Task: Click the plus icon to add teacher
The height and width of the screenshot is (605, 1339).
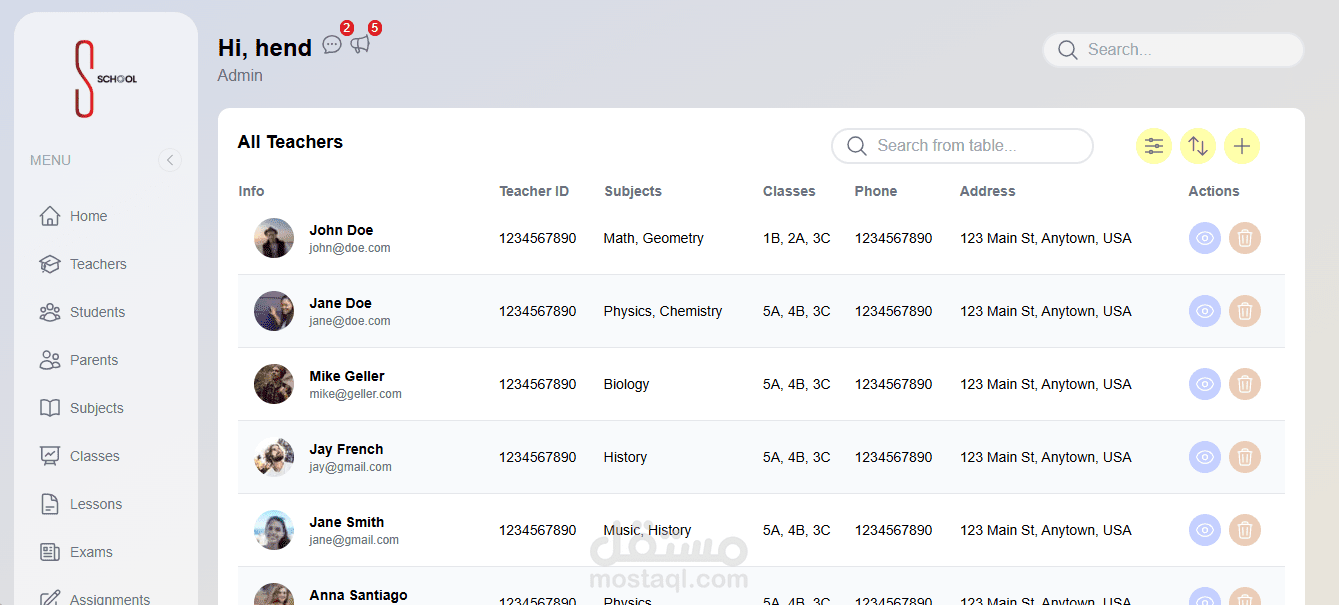Action: pos(1242,146)
